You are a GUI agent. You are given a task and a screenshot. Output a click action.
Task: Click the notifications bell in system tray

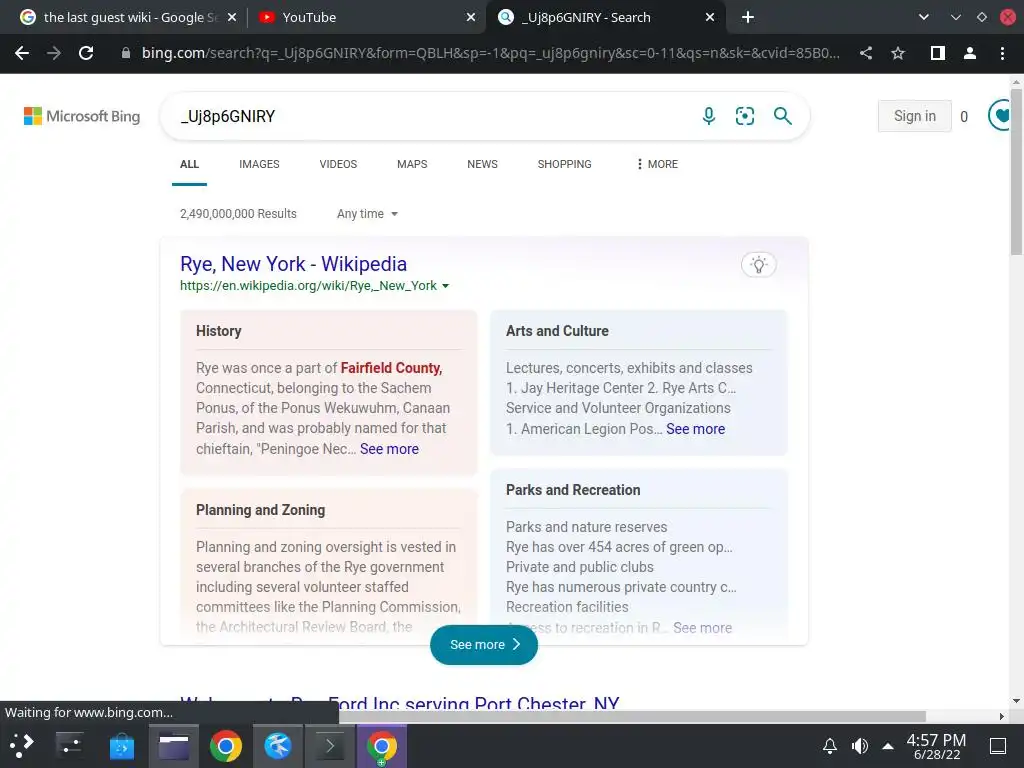pyautogui.click(x=829, y=745)
